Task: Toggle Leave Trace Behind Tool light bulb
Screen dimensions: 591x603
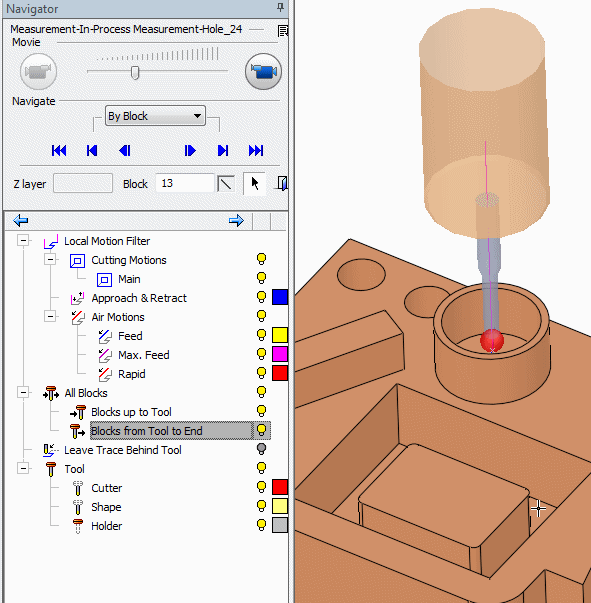Action: (x=261, y=449)
